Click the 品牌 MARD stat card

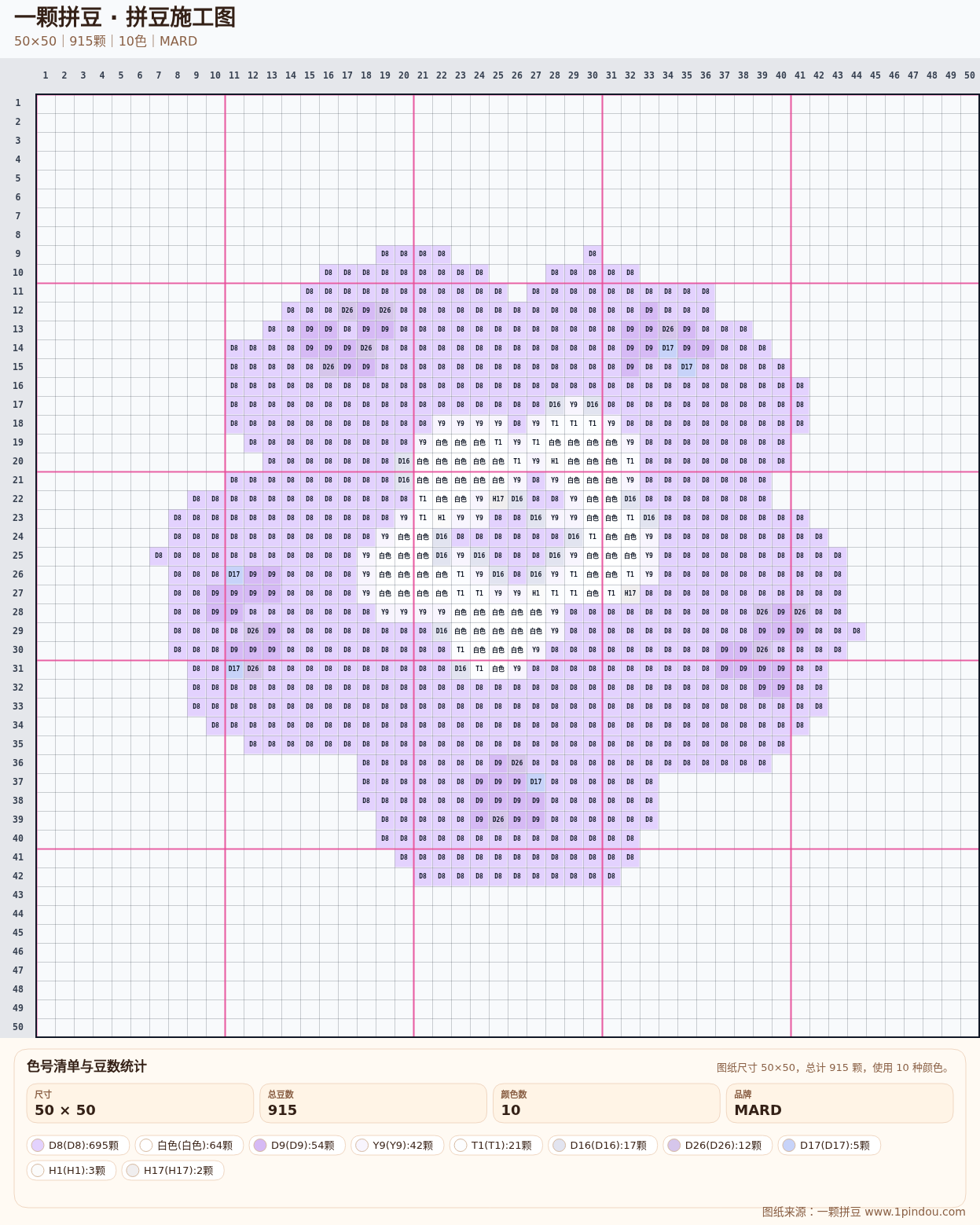(840, 1103)
